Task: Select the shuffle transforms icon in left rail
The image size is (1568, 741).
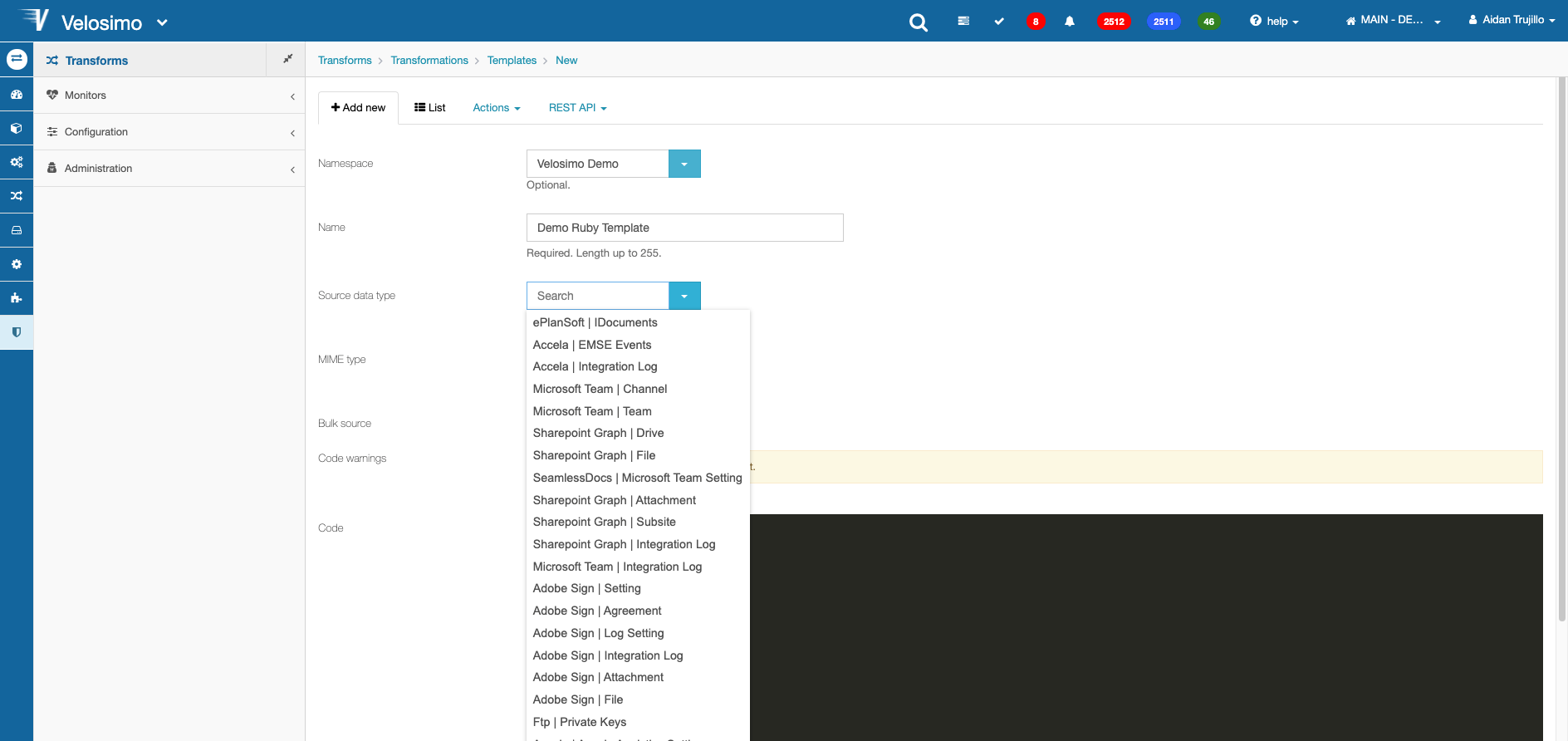Action: point(17,196)
